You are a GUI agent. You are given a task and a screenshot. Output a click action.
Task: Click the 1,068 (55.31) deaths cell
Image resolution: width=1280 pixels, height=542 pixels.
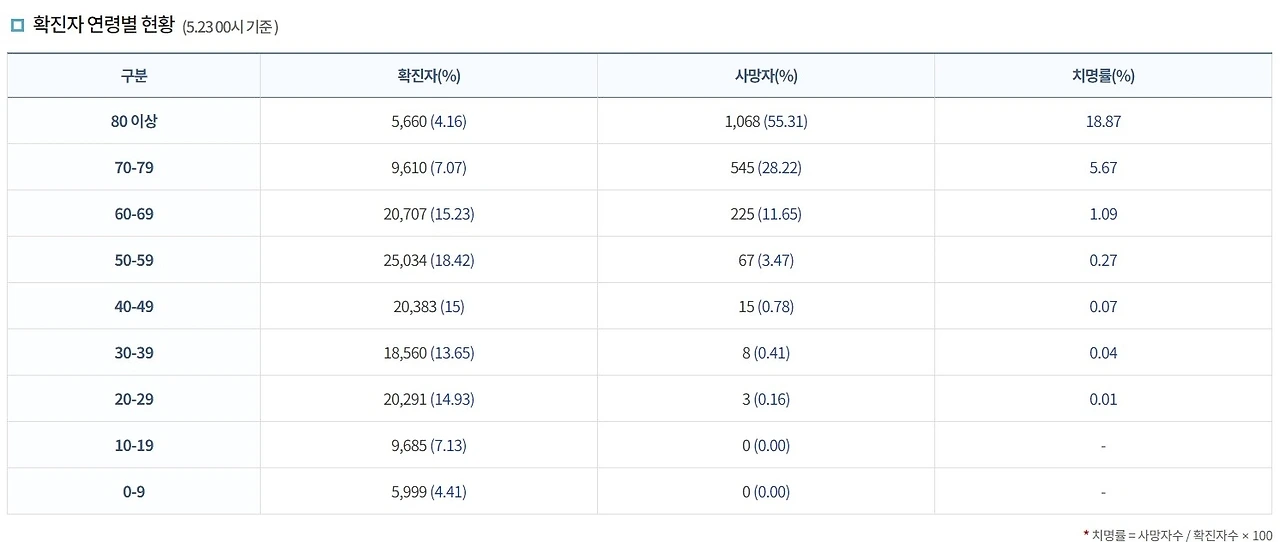pyautogui.click(x=766, y=122)
